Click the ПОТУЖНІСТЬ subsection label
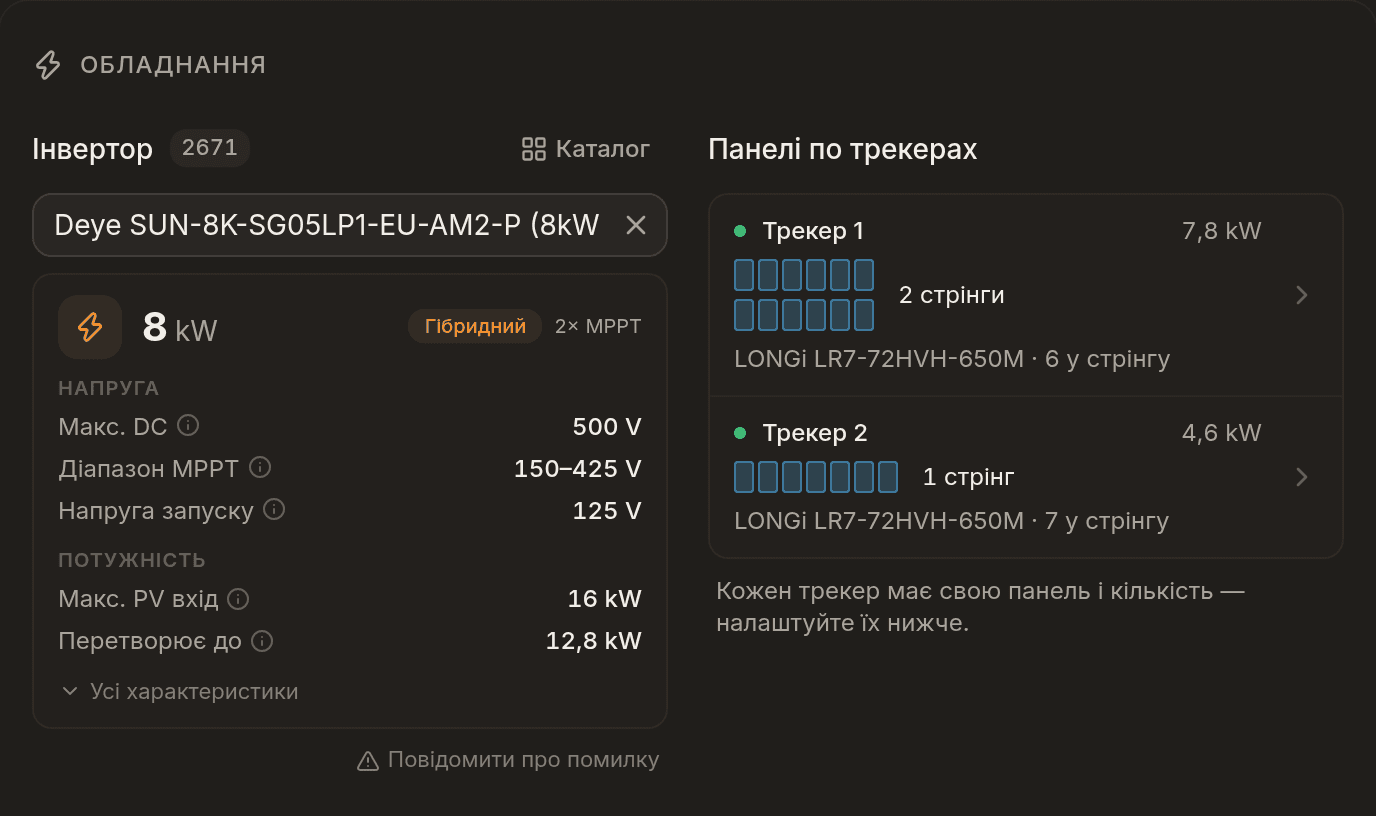The height and width of the screenshot is (816, 1376). 132,560
